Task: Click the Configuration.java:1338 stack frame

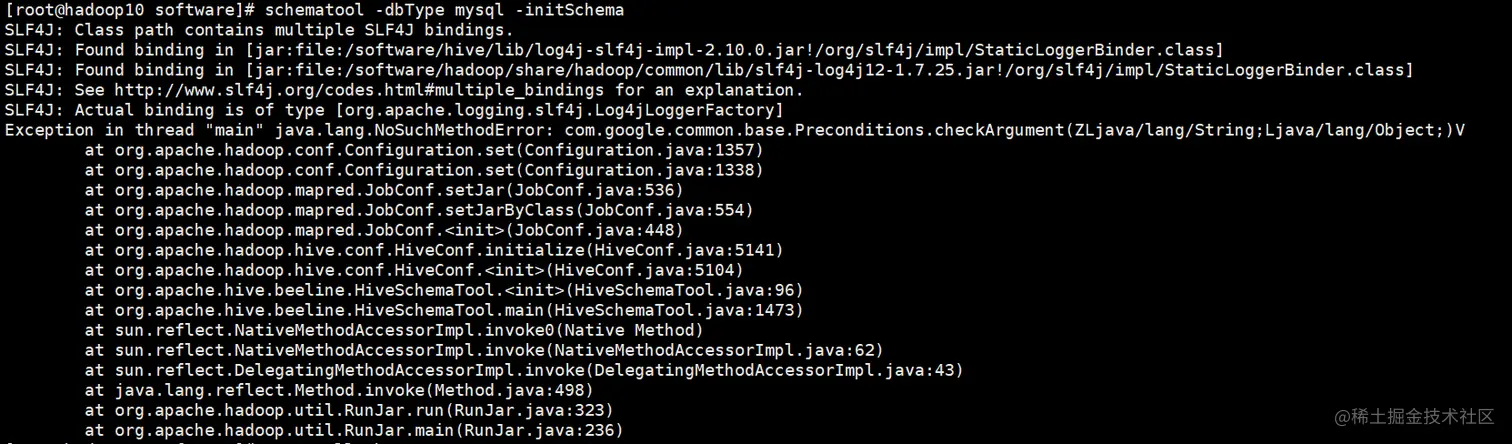Action: [x=643, y=170]
